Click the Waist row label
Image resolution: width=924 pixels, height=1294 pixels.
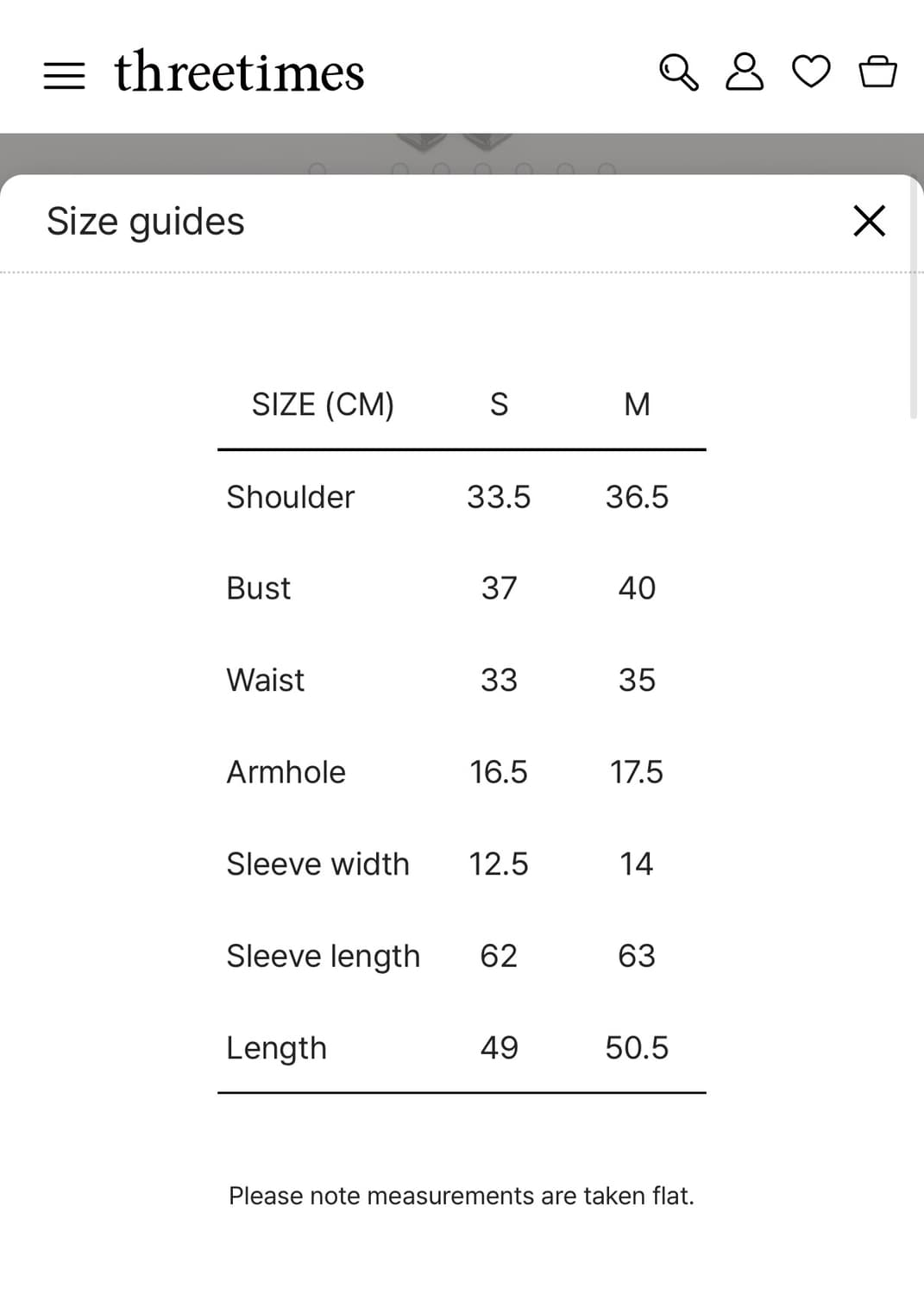[265, 680]
